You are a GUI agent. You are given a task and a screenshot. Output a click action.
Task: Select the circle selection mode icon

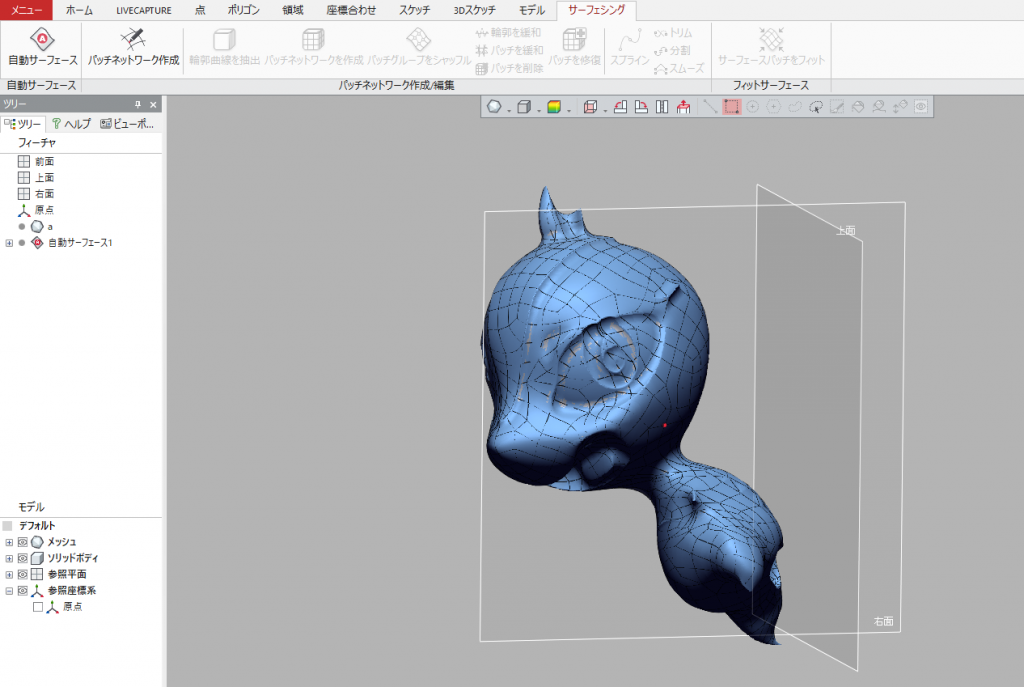[752, 106]
